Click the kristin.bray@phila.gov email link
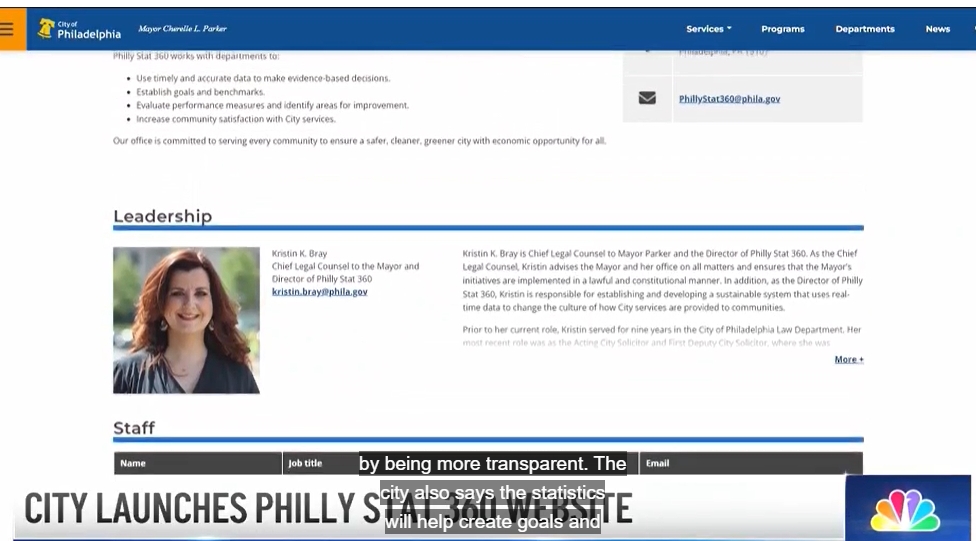Screen dimensions: 976x541 [x=319, y=291]
